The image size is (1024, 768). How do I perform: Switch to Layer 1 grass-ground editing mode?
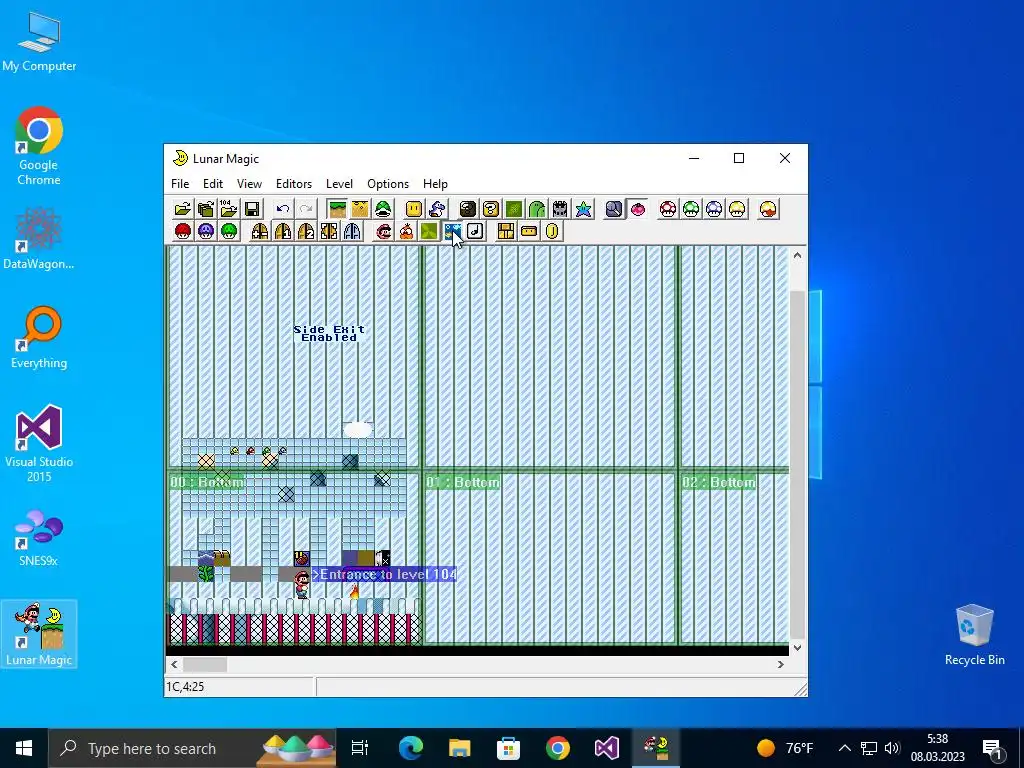(338, 209)
